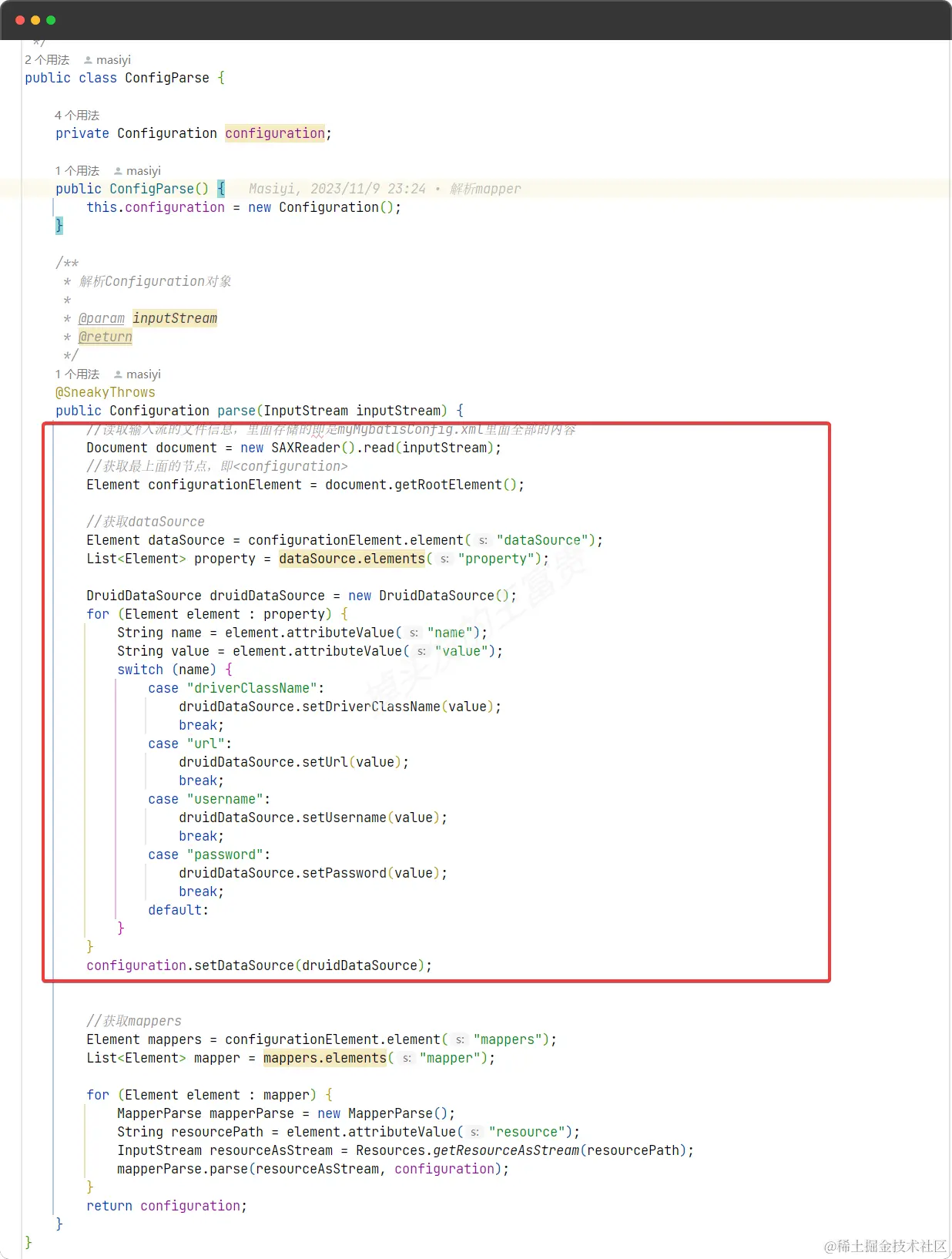Click "new DruidDataSource()" constructor call
The height and width of the screenshot is (1259, 952).
coord(429,596)
